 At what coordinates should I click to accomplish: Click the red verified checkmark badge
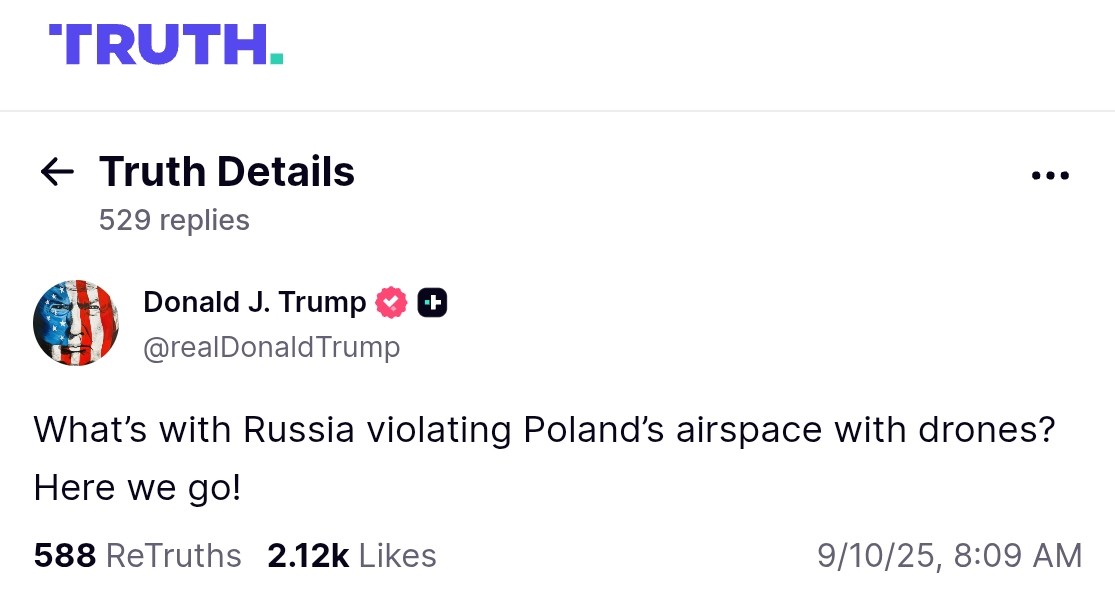(391, 302)
